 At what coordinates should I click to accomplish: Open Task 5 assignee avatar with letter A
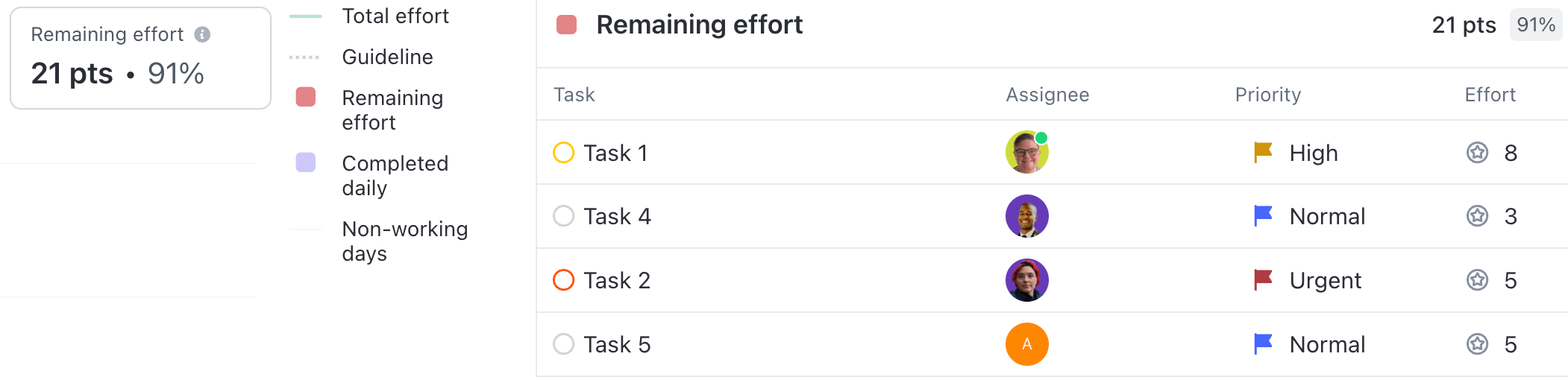(1026, 344)
